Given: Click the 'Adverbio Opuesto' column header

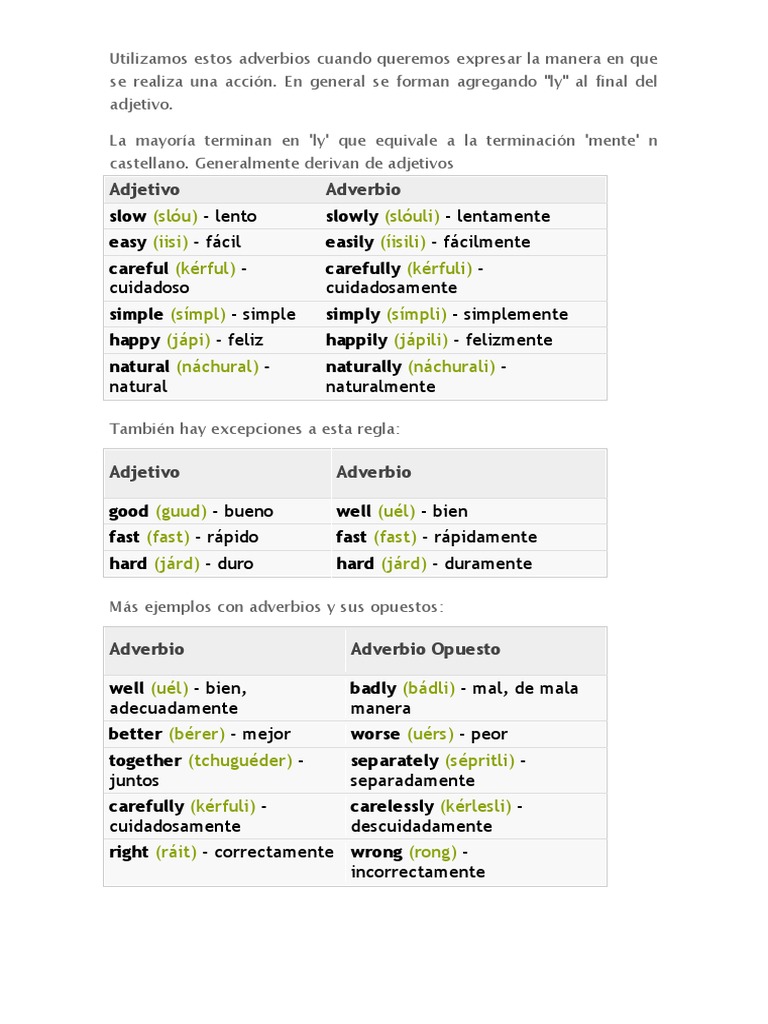Looking at the screenshot, I should pyautogui.click(x=425, y=649).
